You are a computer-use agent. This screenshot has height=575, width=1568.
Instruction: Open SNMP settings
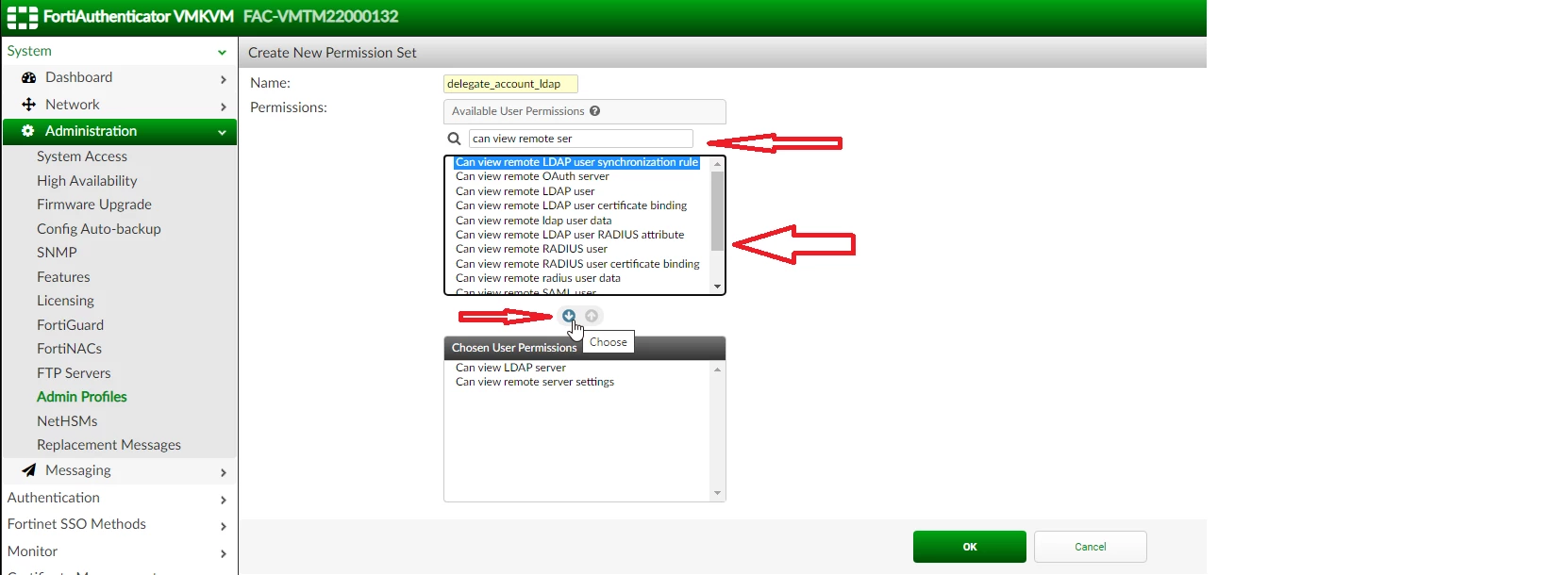tap(57, 253)
